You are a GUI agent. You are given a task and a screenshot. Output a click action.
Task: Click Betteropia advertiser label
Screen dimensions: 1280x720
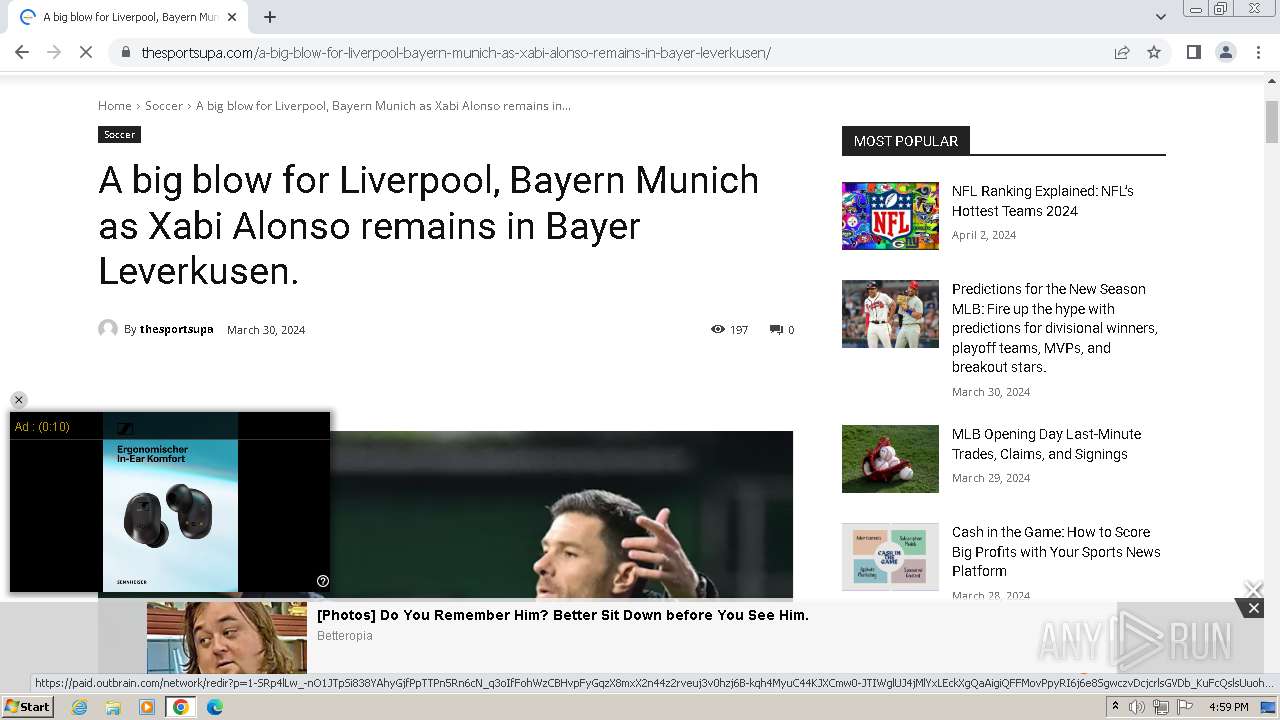(345, 636)
